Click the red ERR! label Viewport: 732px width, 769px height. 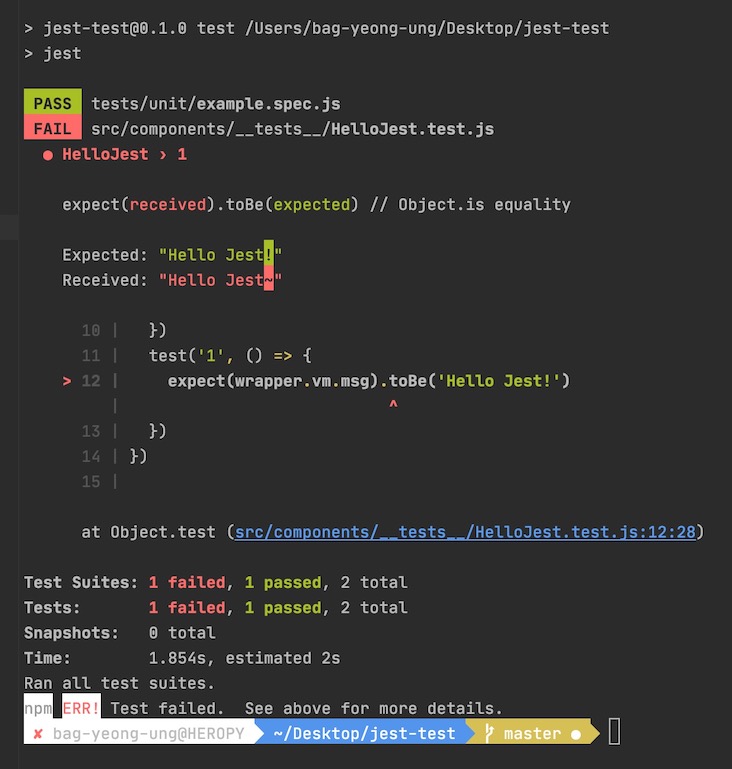81,708
